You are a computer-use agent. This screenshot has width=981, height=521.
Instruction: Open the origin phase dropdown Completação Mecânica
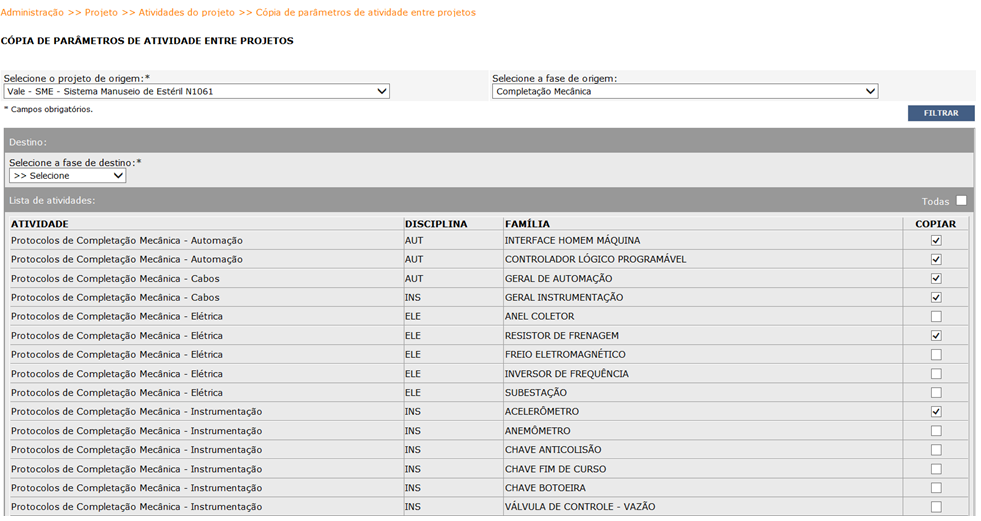[x=685, y=91]
